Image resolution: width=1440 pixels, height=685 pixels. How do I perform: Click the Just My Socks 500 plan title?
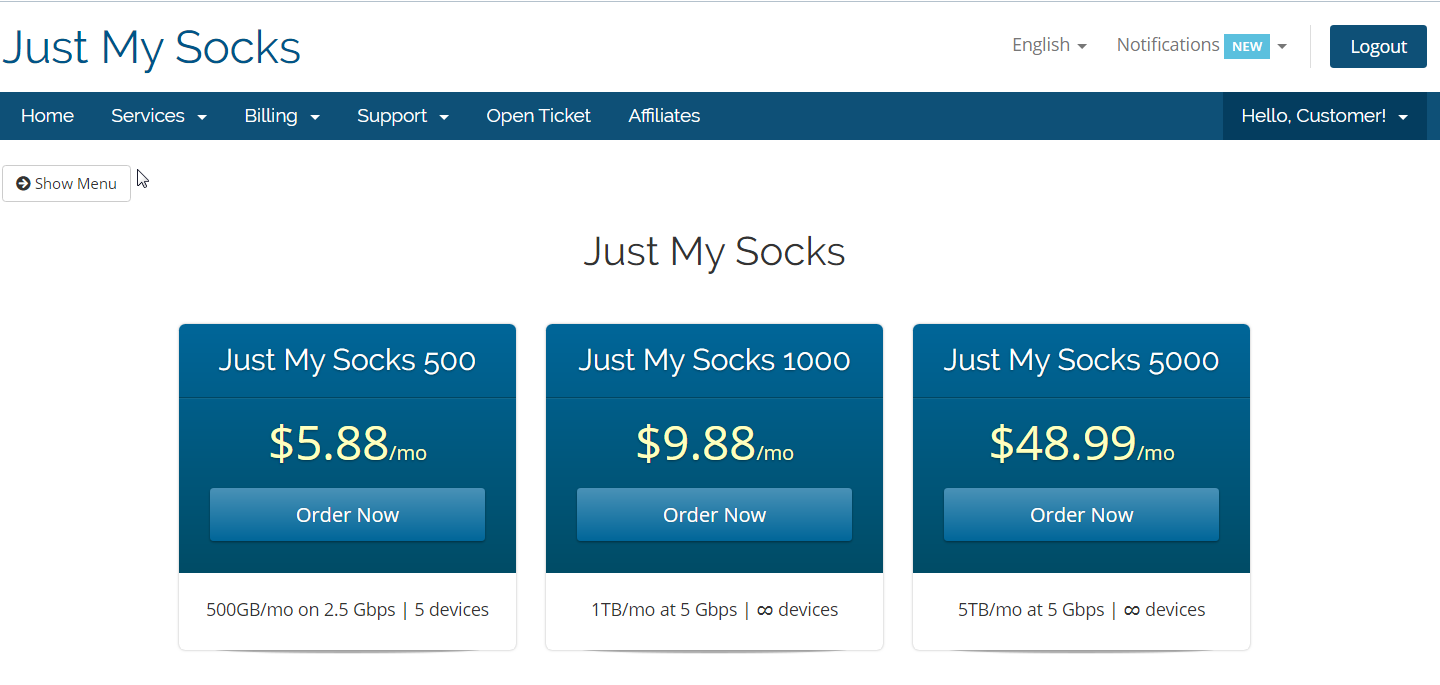[x=347, y=360]
